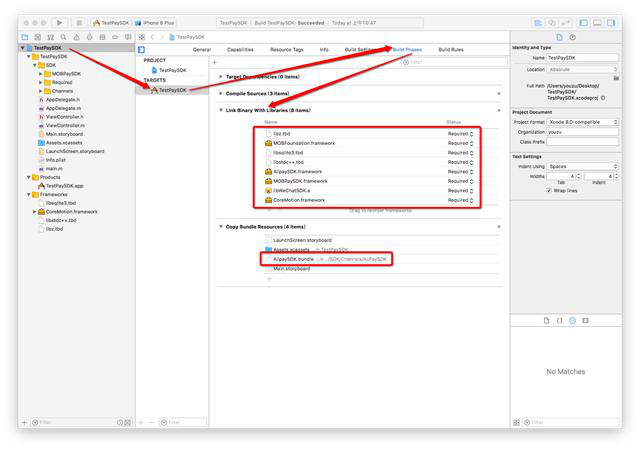Select the Version editor button
The width and height of the screenshot is (640, 450).
pos(565,23)
